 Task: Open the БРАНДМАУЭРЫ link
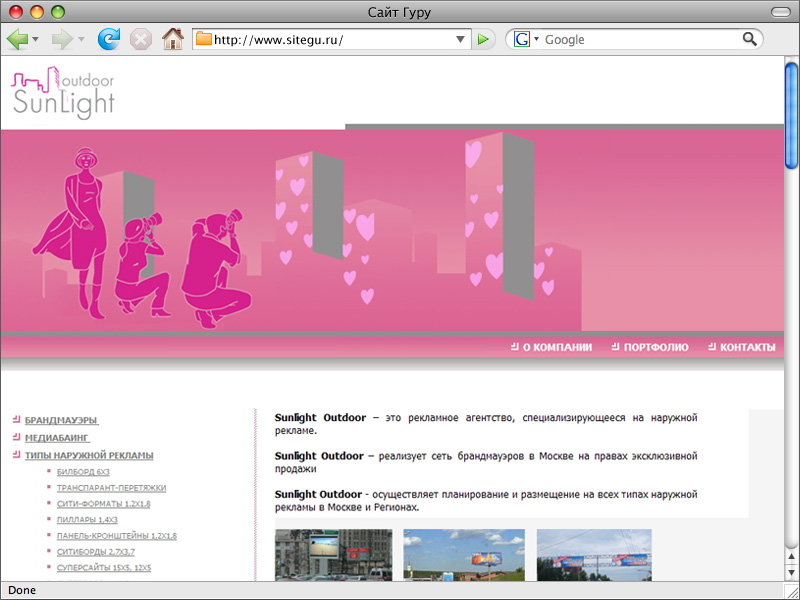(x=61, y=420)
